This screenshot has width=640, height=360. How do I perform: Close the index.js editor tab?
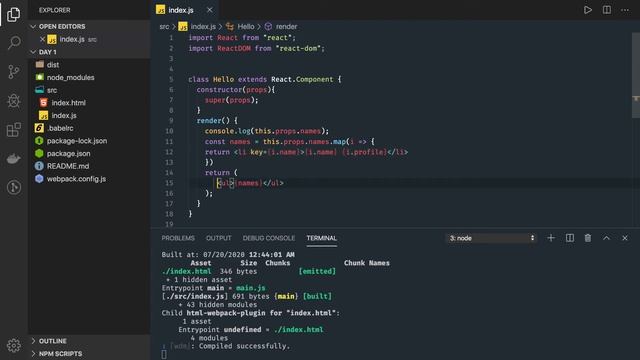tap(209, 10)
